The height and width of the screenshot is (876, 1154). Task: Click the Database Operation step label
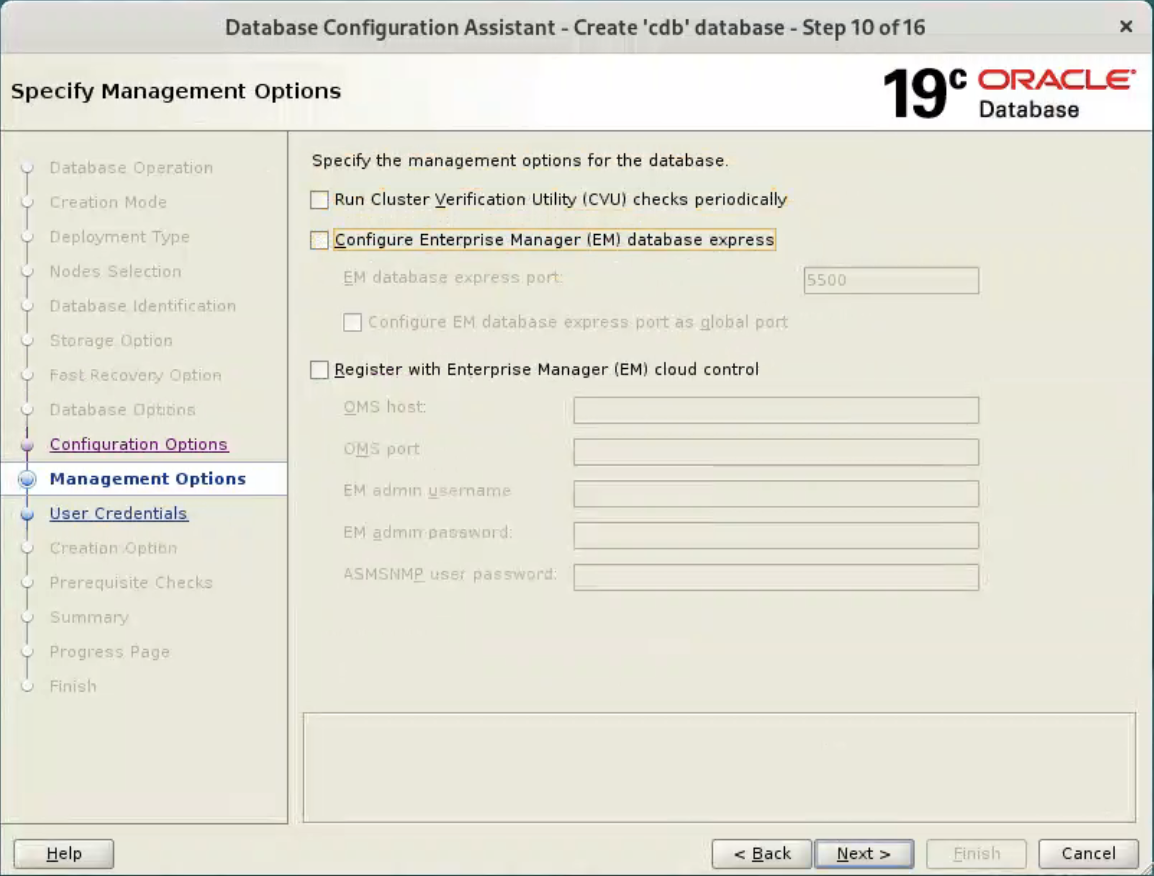[132, 168]
